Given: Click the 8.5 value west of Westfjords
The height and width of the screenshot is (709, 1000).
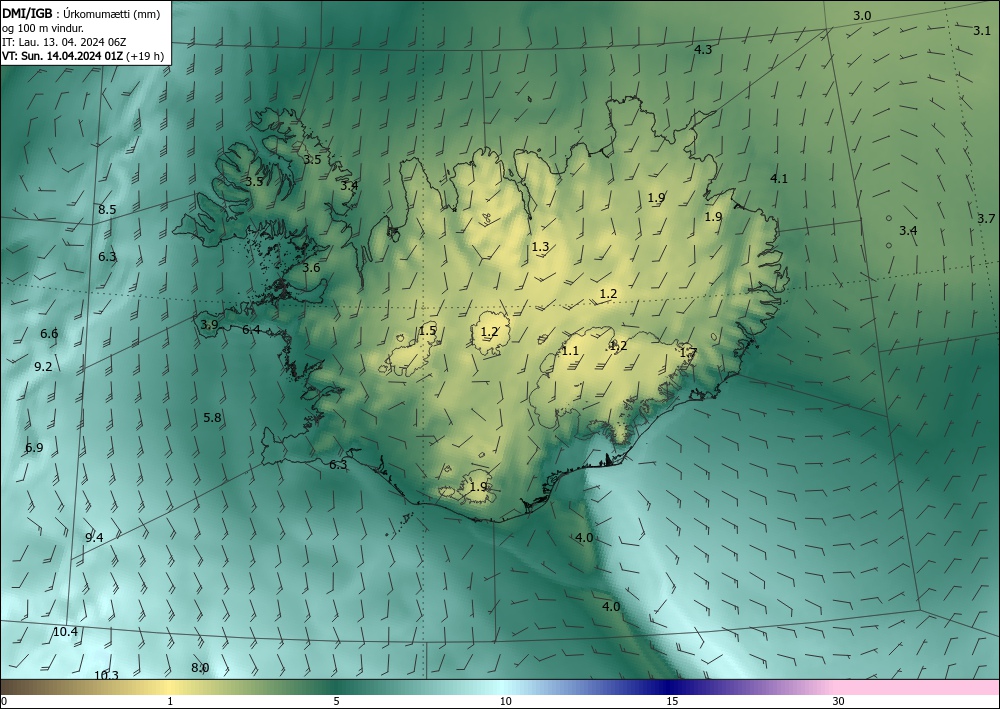Looking at the screenshot, I should click(x=107, y=210).
